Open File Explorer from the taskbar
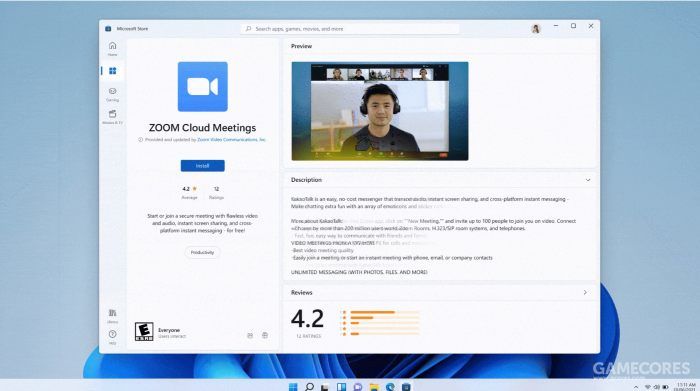This screenshot has width=700, height=391. 374,387
